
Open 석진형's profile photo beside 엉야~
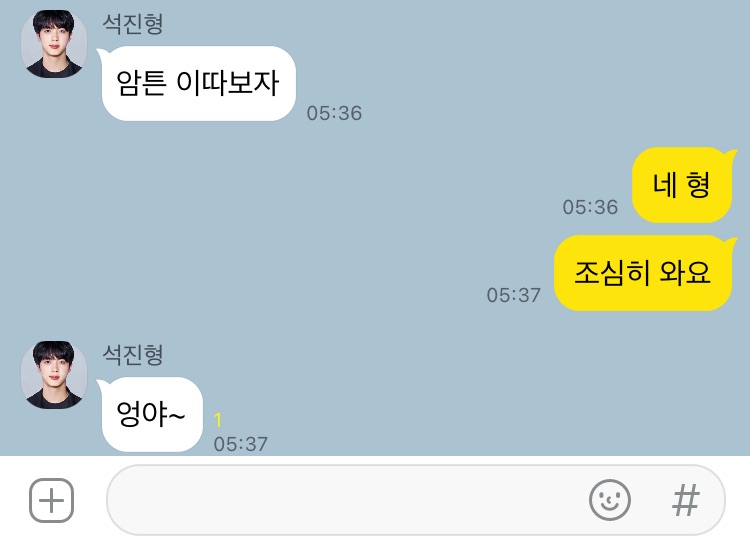[54, 375]
